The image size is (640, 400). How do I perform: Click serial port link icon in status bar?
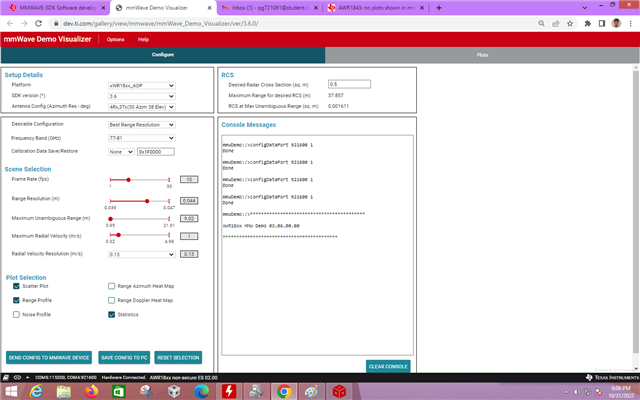[x=17, y=378]
